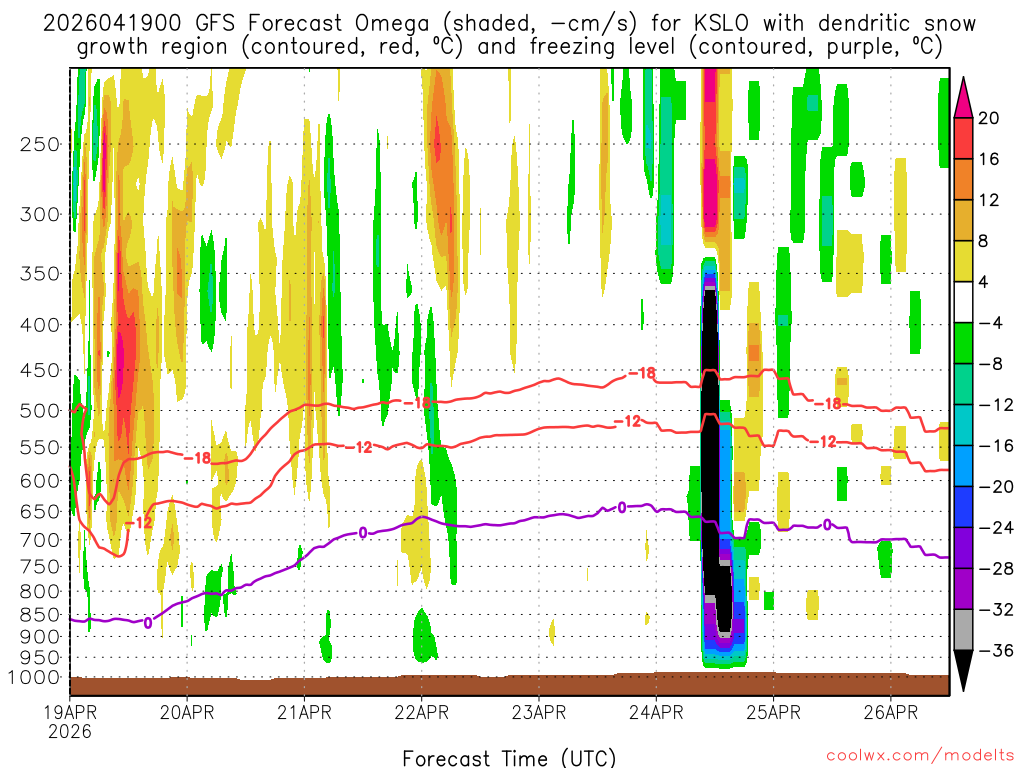Click the 25APR date label on the time axis
Image resolution: width=1024 pixels, height=768 pixels.
point(773,712)
